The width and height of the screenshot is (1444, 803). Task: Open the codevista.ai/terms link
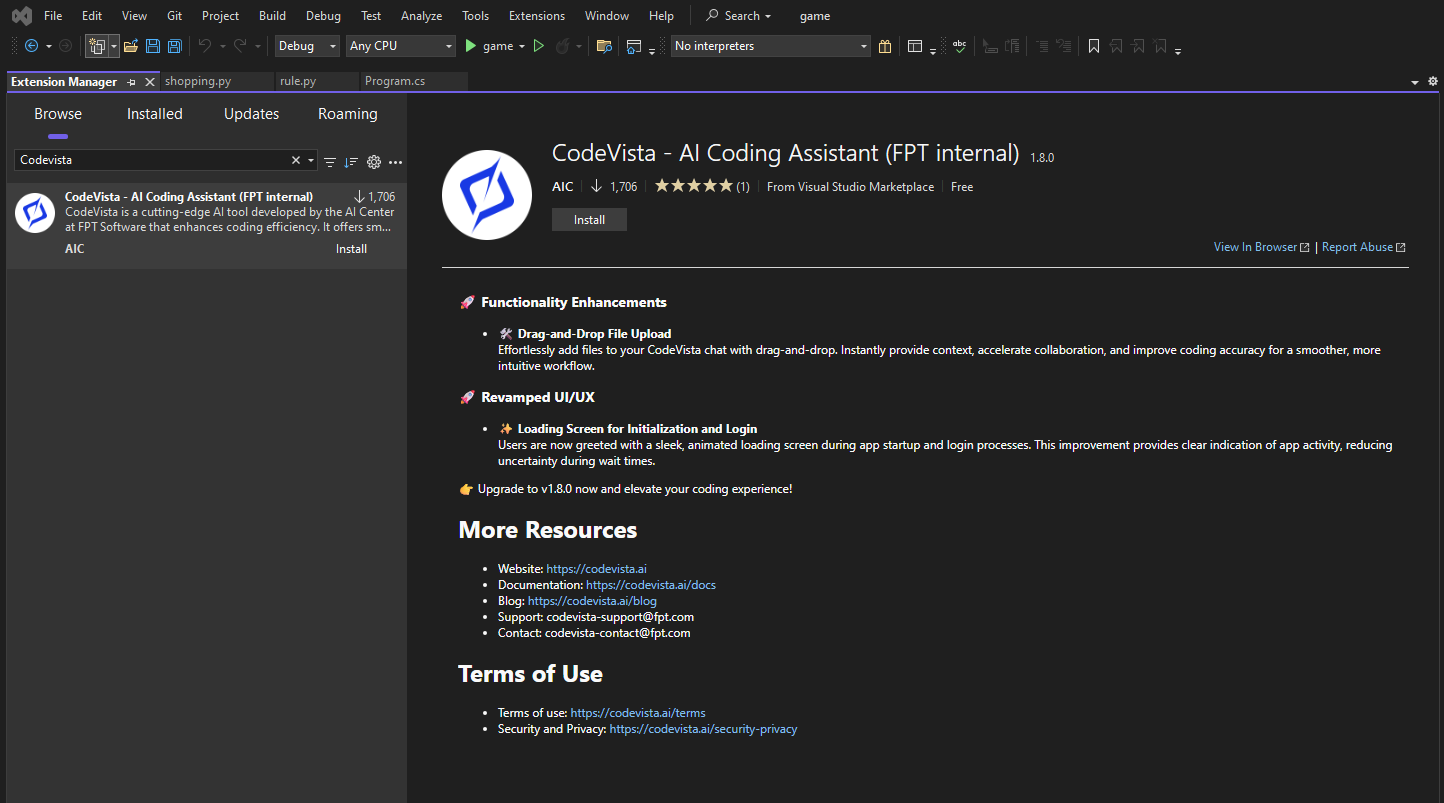point(638,713)
